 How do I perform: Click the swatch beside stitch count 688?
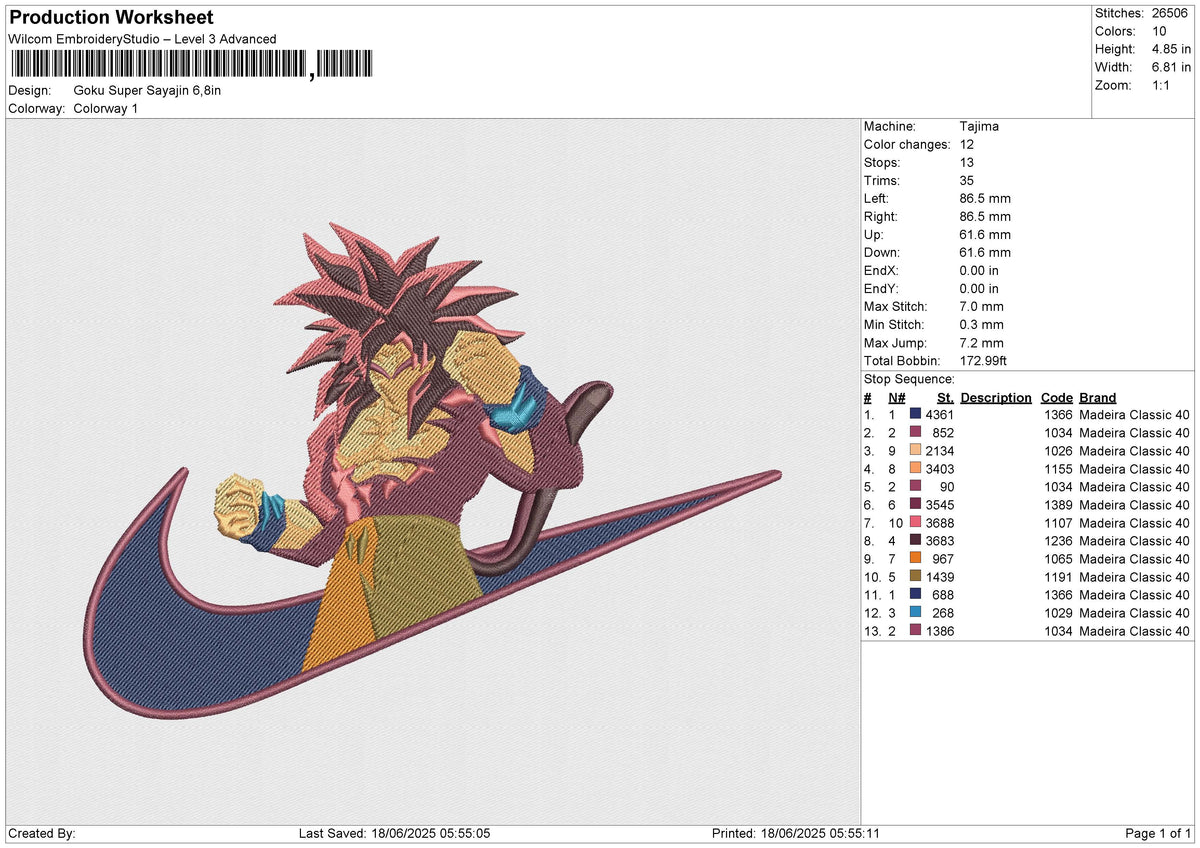(915, 595)
